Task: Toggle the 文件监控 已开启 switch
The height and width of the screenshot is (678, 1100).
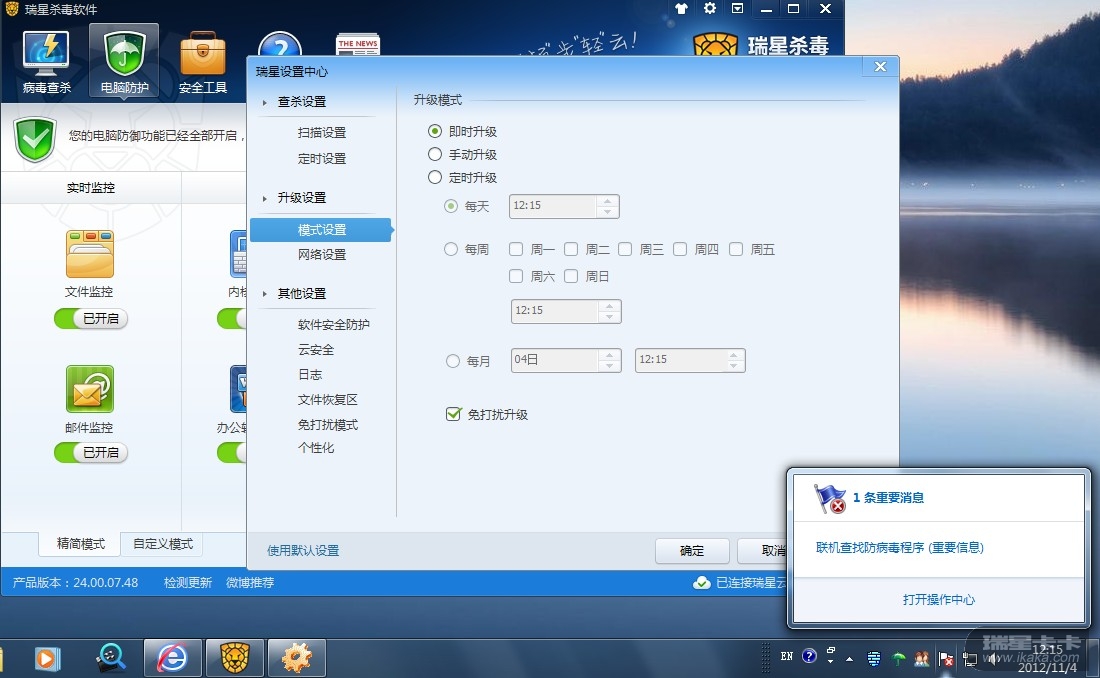Action: [x=90, y=319]
